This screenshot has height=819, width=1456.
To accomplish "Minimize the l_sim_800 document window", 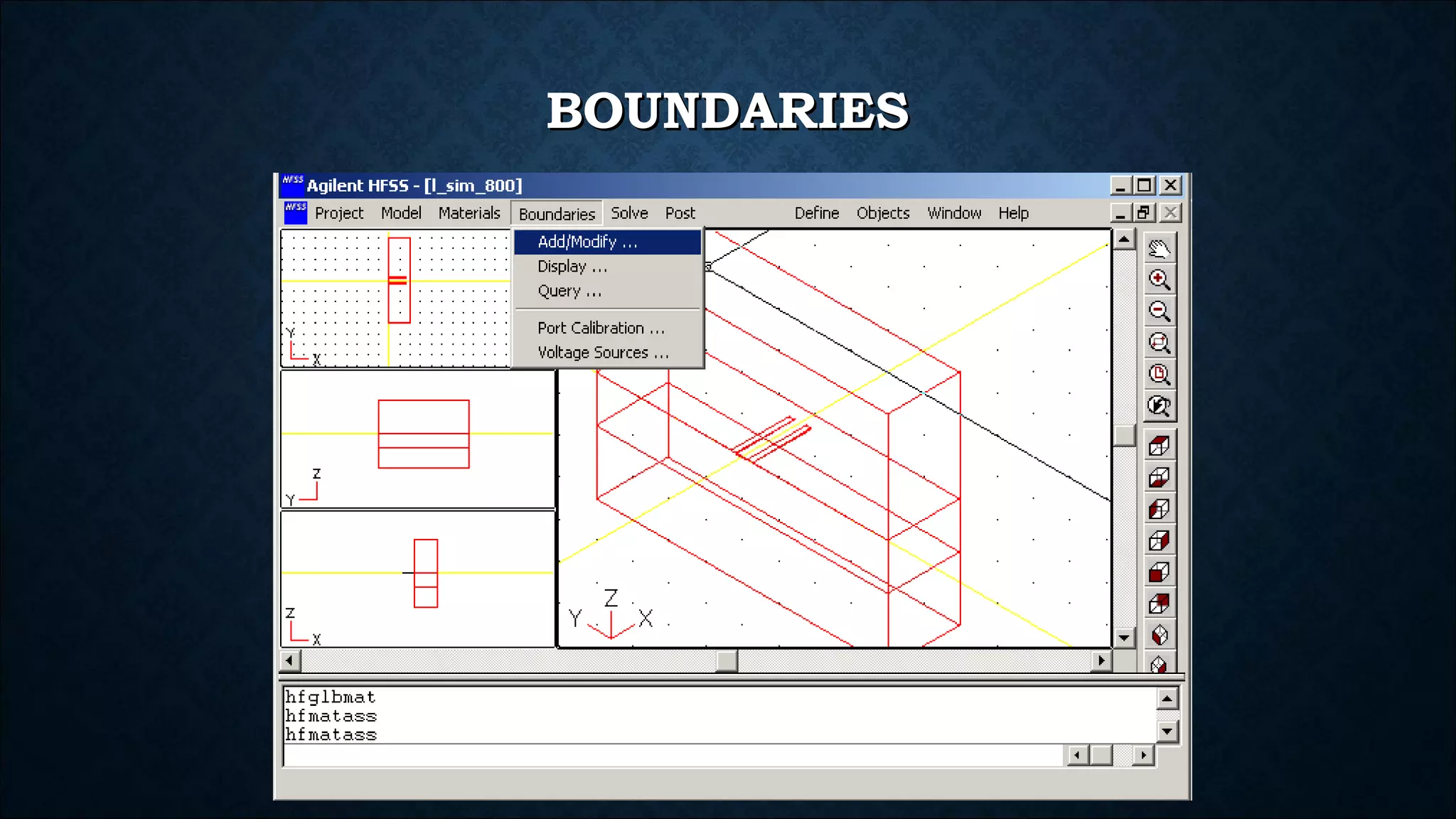I will (x=1121, y=213).
